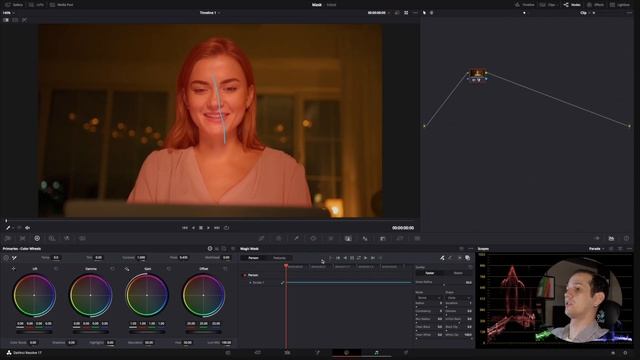Open the Blur palette
This screenshot has width=640, height=360.
(365, 238)
